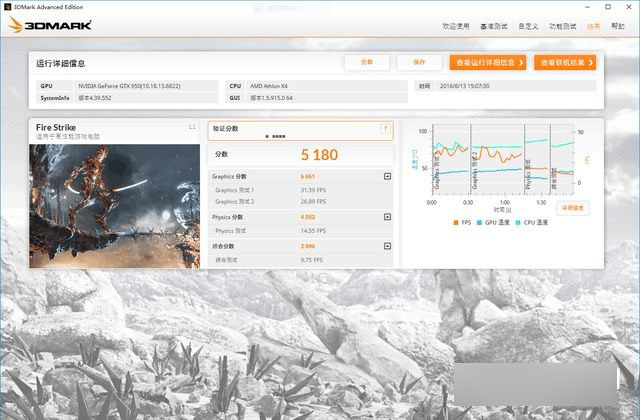Collapse the Graphics 分数 section
Screen dimensions: 640x420
pos(387,176)
